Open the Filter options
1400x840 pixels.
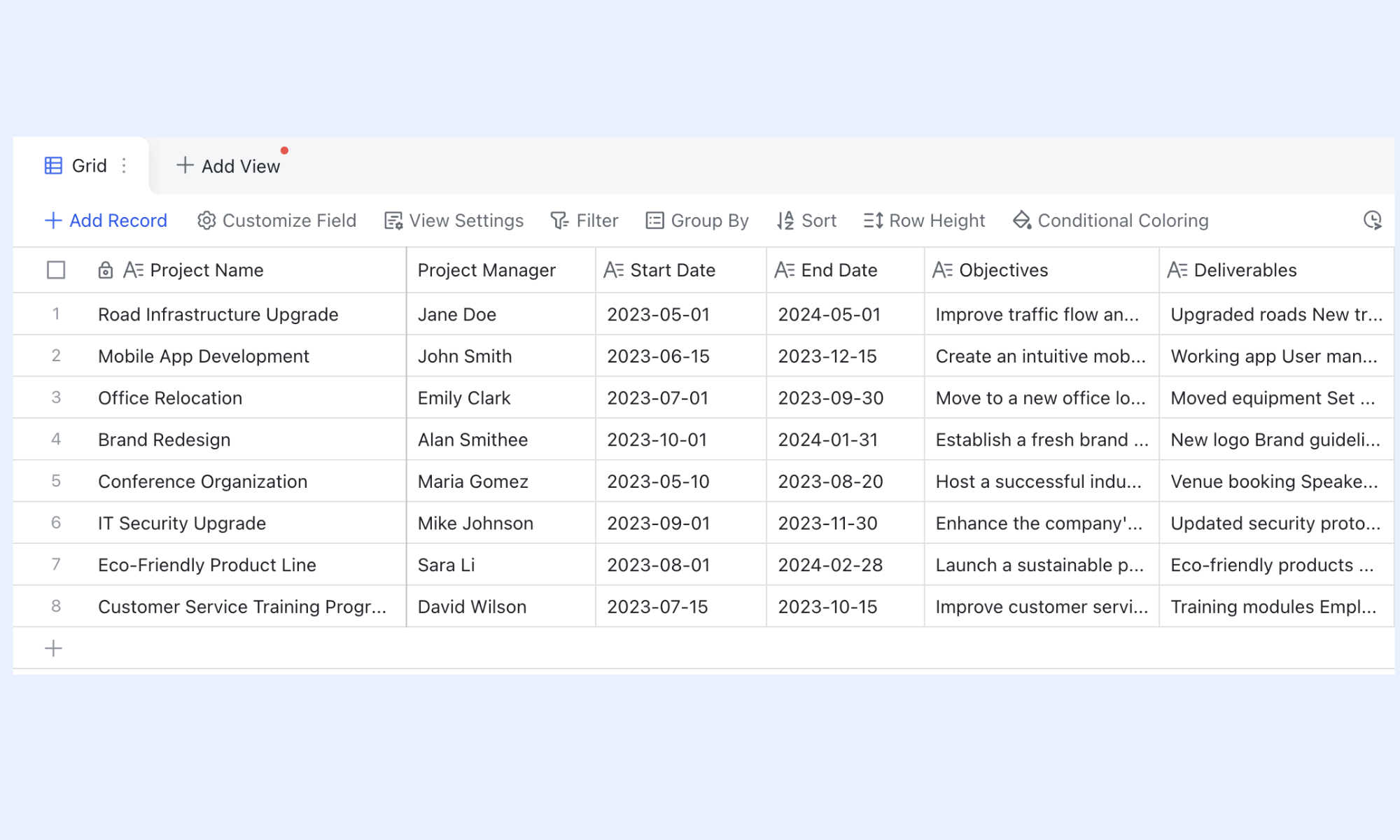pyautogui.click(x=584, y=220)
